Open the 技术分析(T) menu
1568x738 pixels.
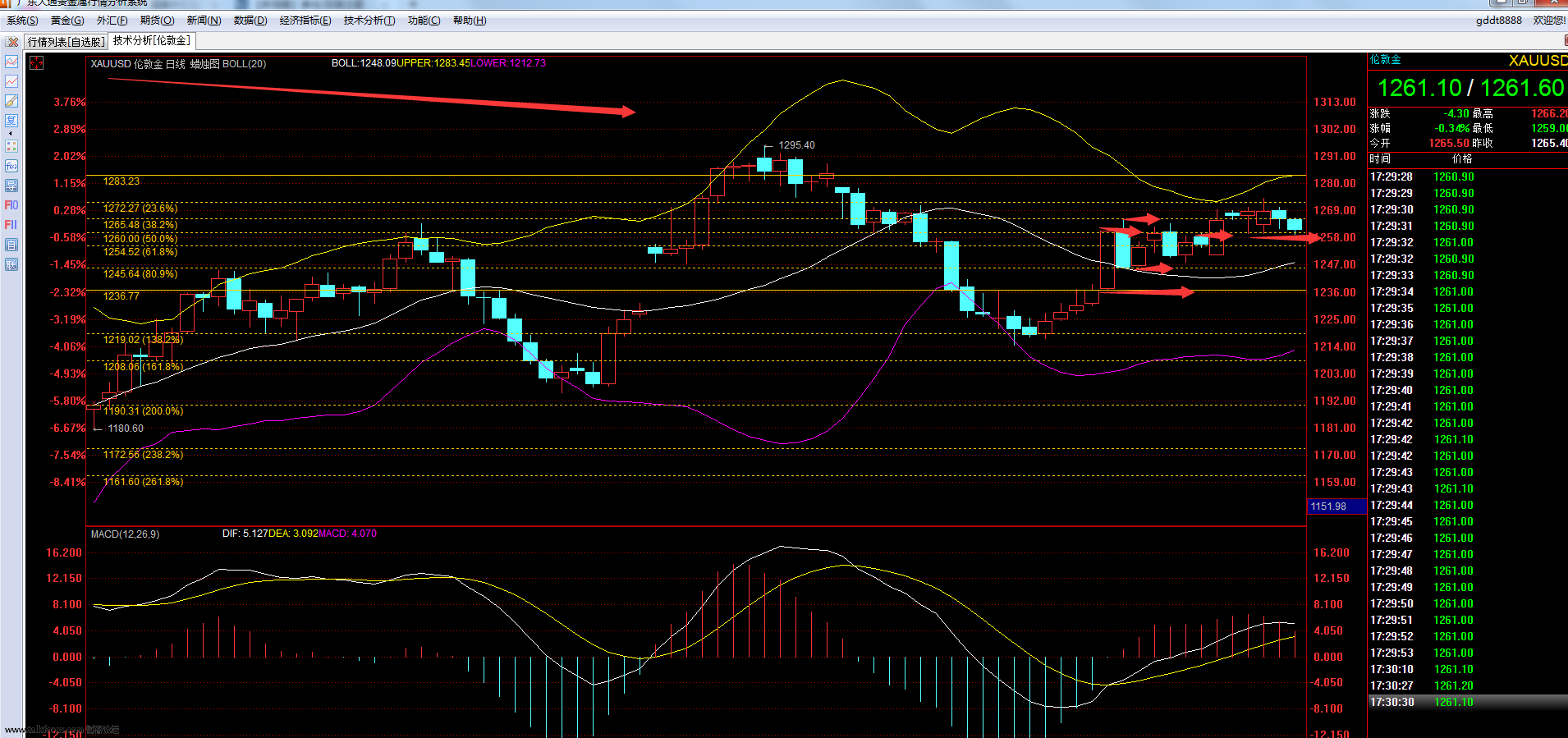pyautogui.click(x=369, y=21)
